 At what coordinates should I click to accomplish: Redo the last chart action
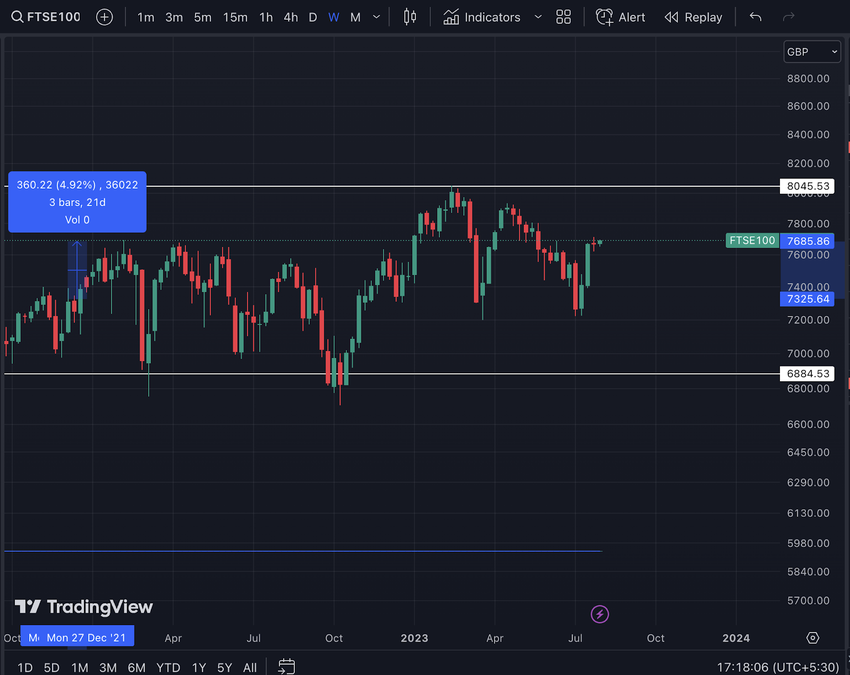(789, 17)
